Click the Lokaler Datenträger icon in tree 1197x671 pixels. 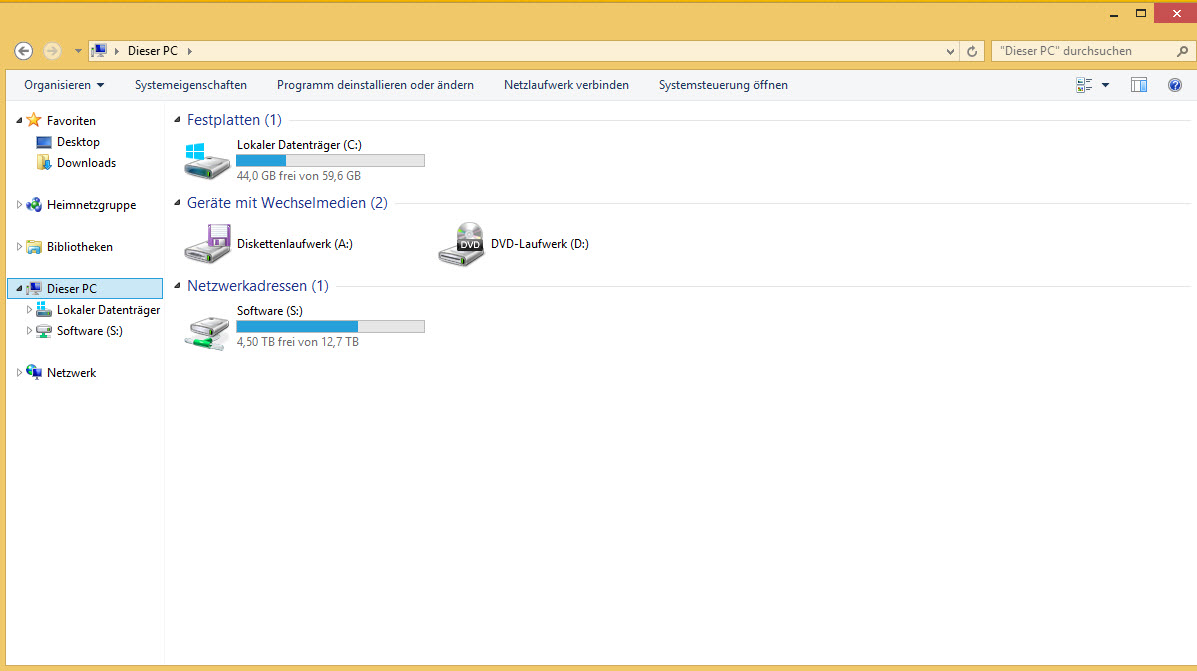point(44,309)
